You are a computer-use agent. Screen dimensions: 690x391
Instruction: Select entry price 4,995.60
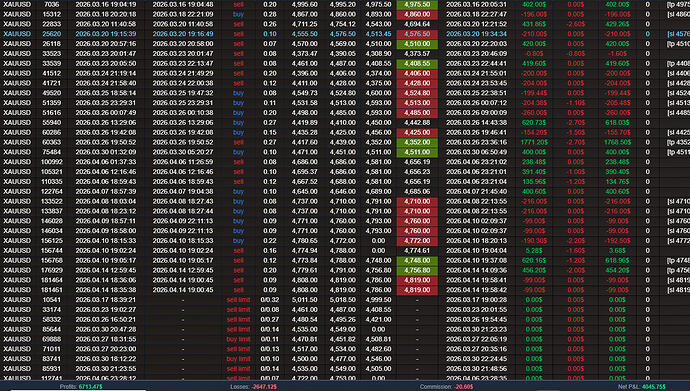[x=305, y=4]
